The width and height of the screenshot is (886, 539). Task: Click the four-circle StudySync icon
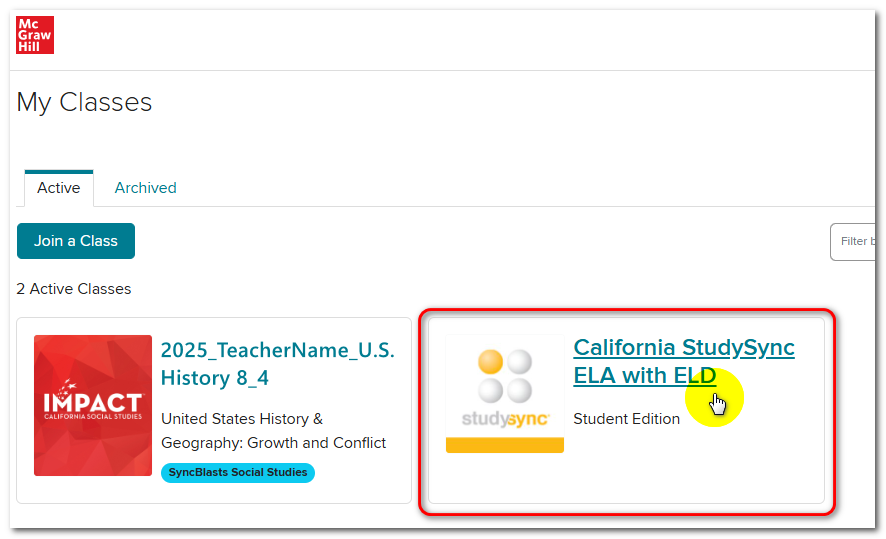[x=504, y=375]
